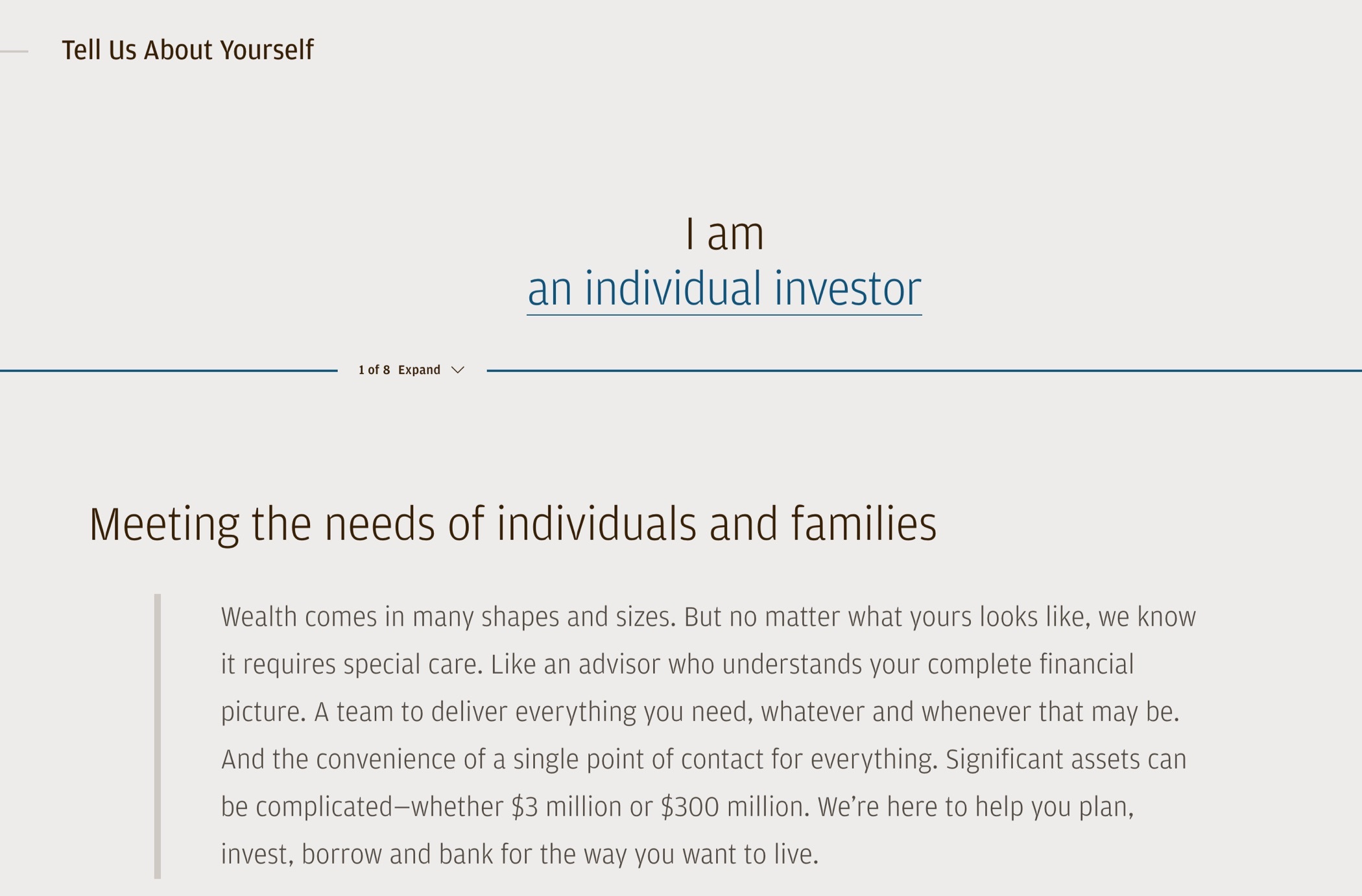Click the word 'families' in the heading
Image resolution: width=1362 pixels, height=896 pixels.
click(863, 524)
